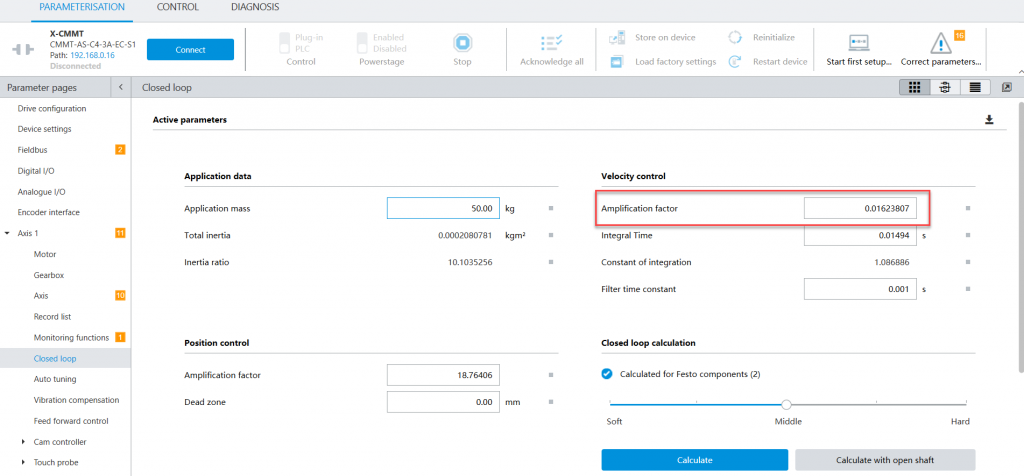Open the Correct parameters warning icon

click(x=940, y=44)
